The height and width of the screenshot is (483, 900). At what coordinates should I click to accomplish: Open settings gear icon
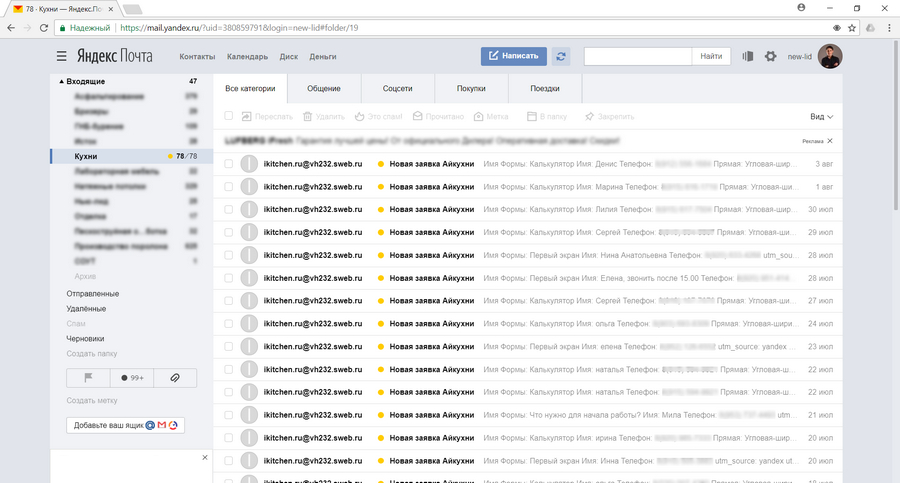coord(770,57)
